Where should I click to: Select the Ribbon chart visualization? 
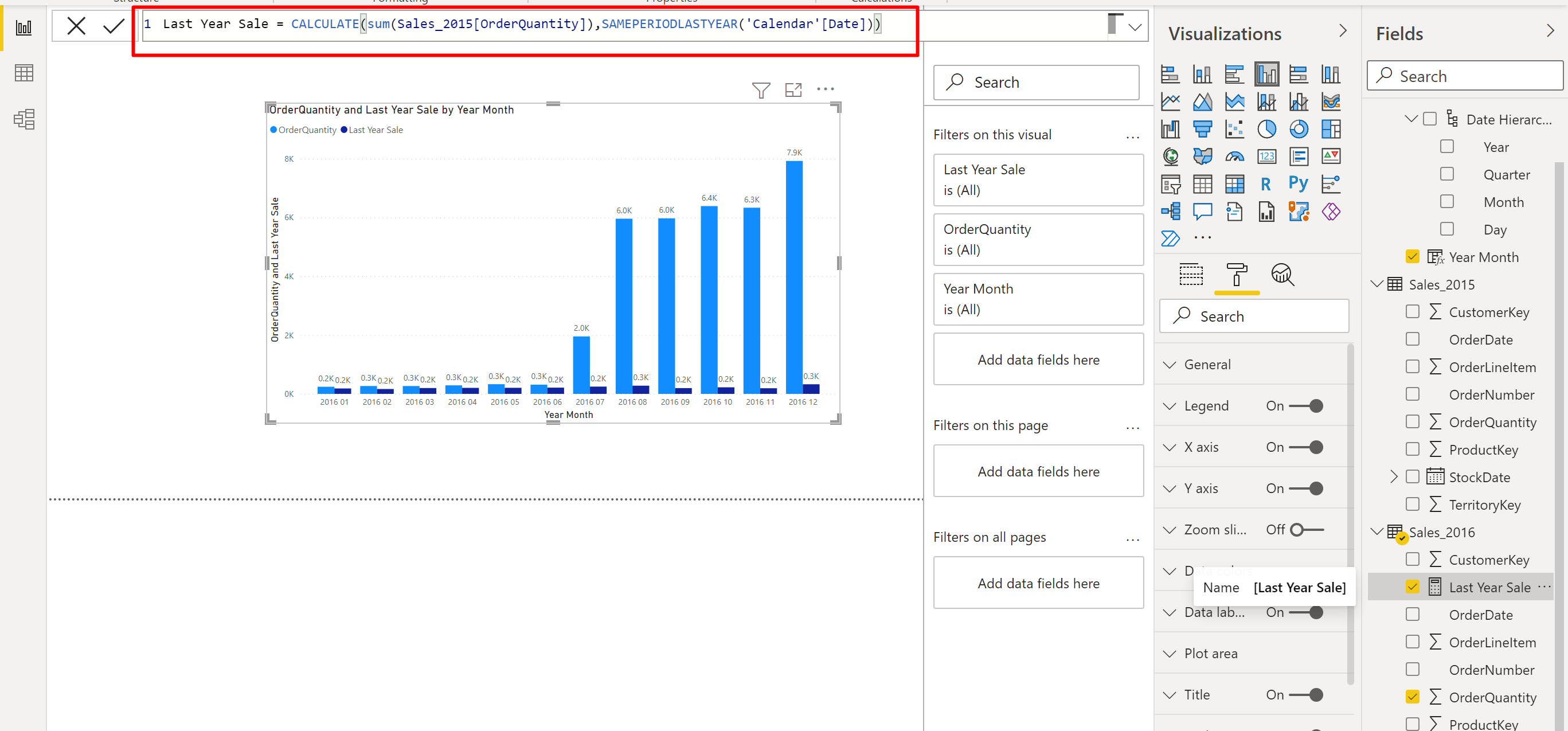click(x=1331, y=101)
